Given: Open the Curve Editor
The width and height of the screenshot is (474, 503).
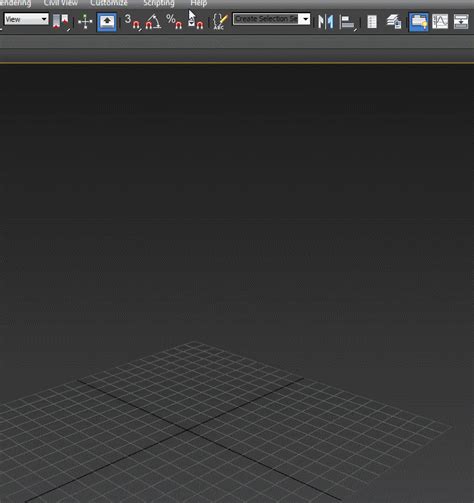Looking at the screenshot, I should tap(440, 22).
